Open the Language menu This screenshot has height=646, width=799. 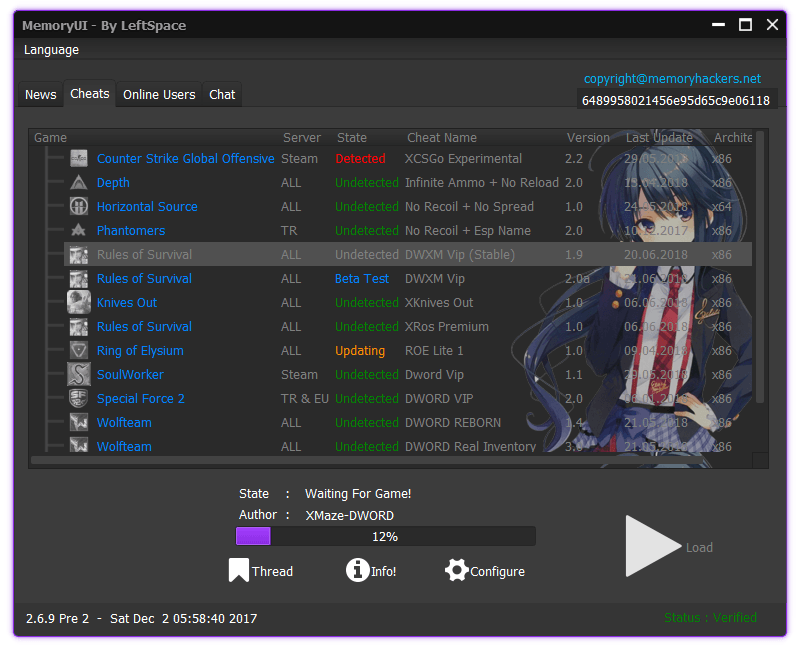point(51,50)
